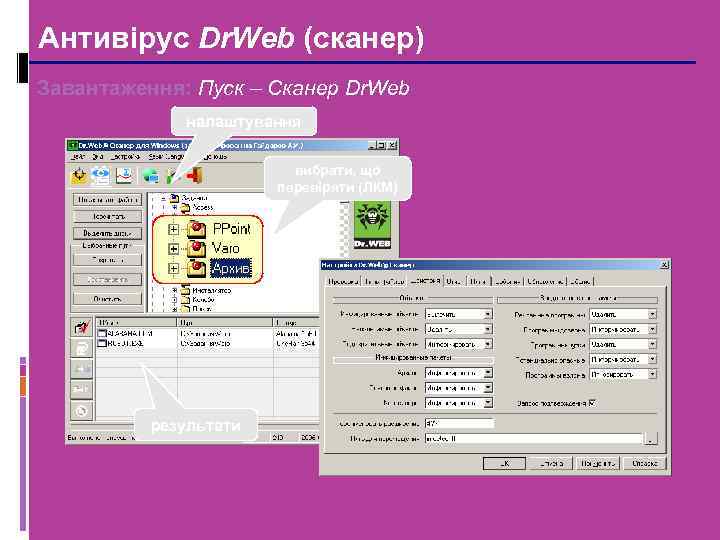
Task: Select the PPoint folder in the tree
Action: (x=231, y=228)
